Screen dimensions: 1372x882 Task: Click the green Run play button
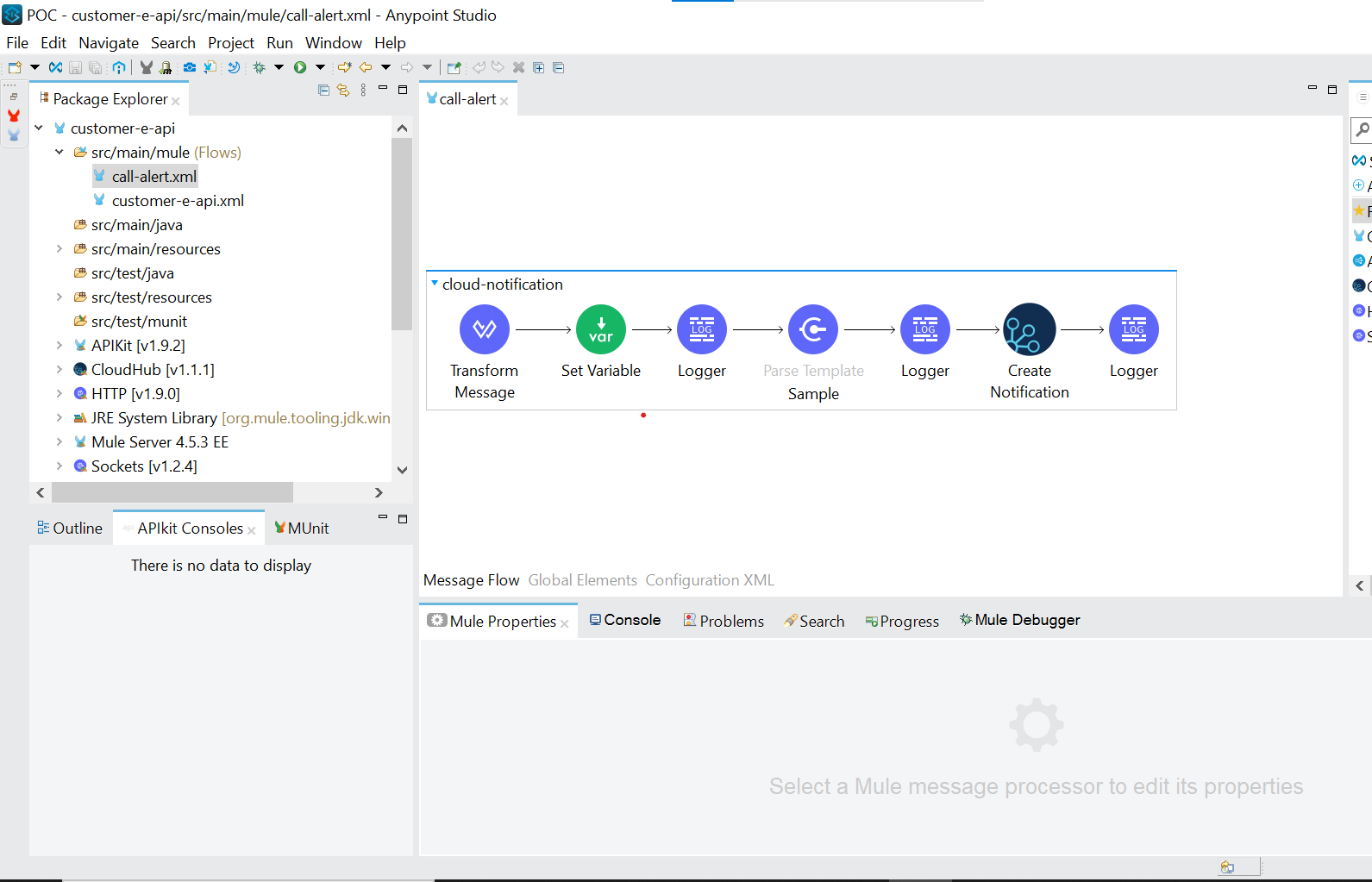[300, 67]
